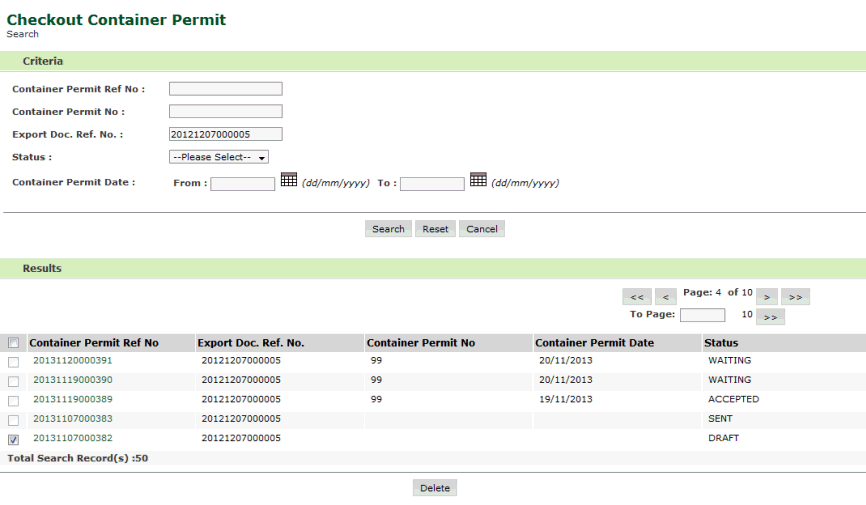Delete the selected container permit
866x505 pixels.
(434, 488)
